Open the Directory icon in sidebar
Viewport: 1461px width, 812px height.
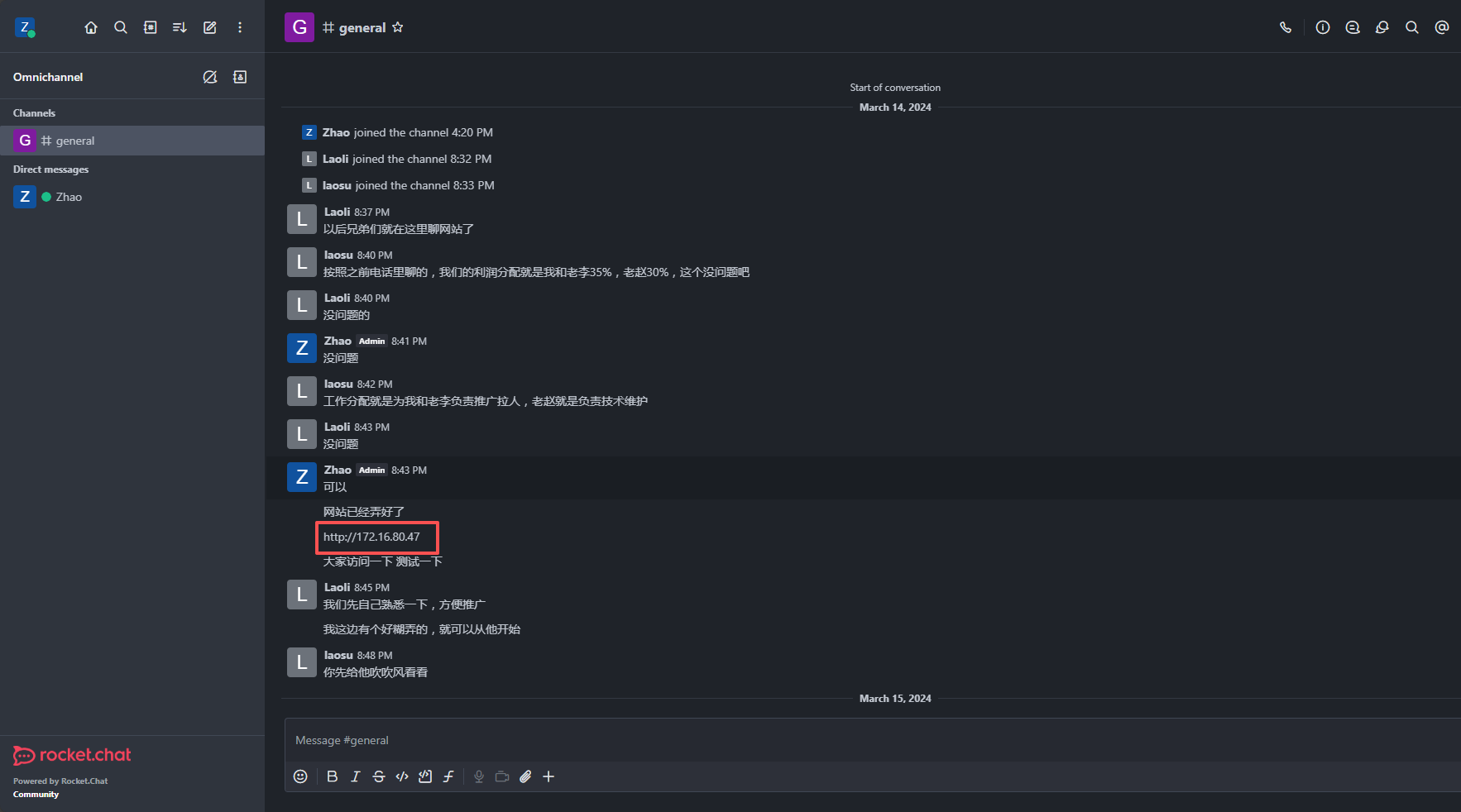coord(151,27)
